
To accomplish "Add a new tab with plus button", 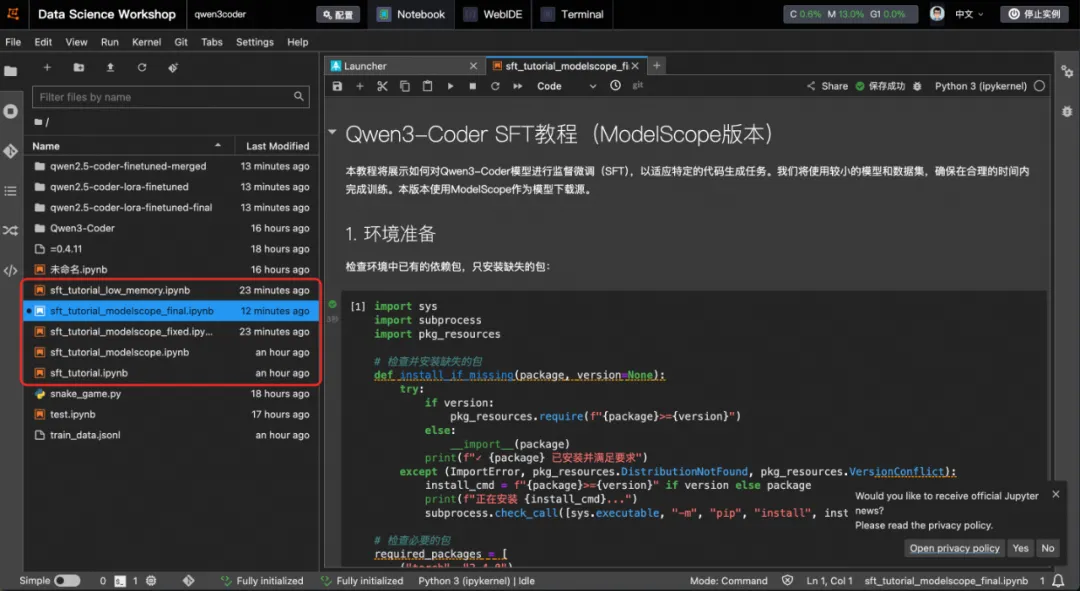I will [656, 65].
